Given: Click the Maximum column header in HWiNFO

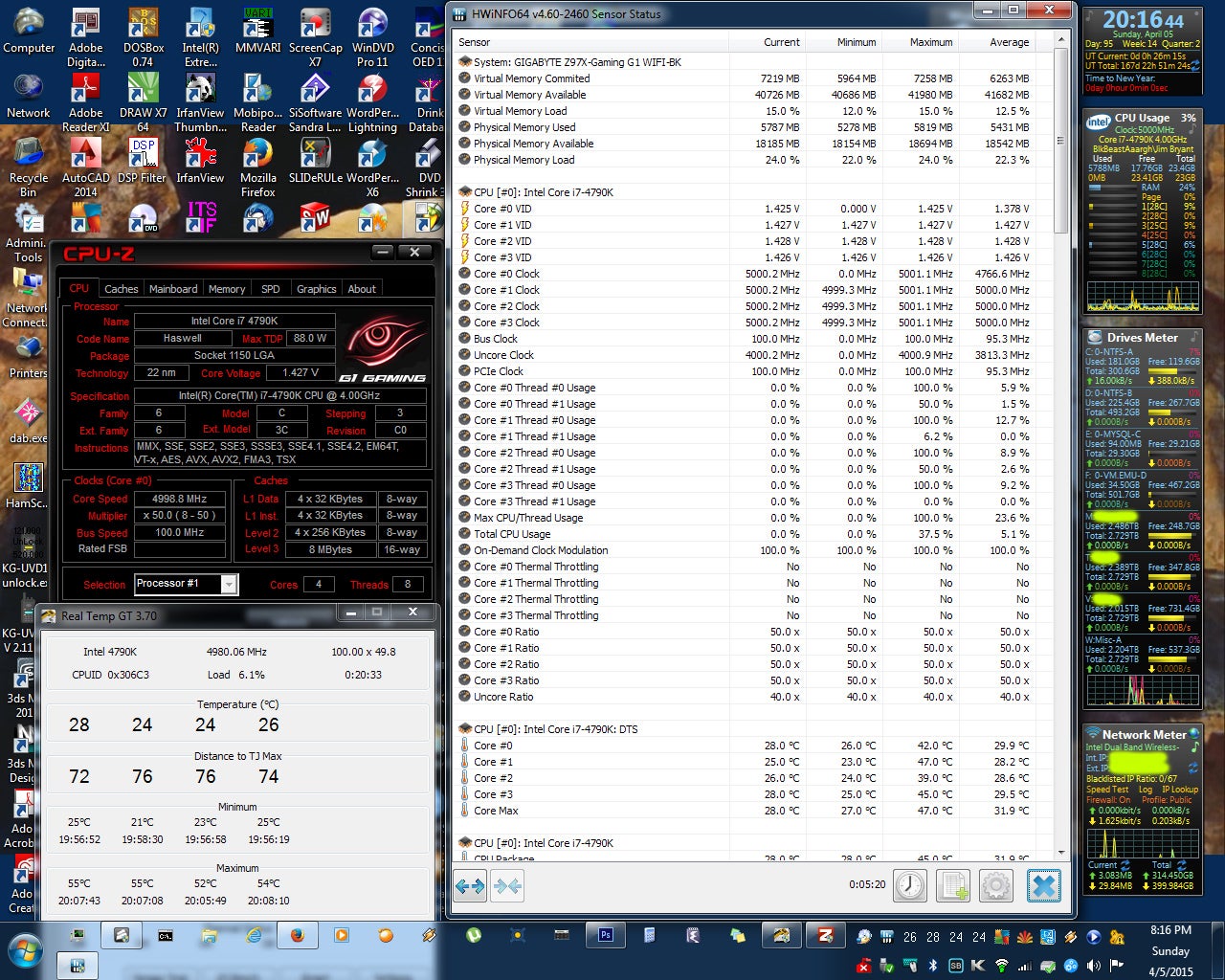Looking at the screenshot, I should pyautogui.click(x=922, y=42).
